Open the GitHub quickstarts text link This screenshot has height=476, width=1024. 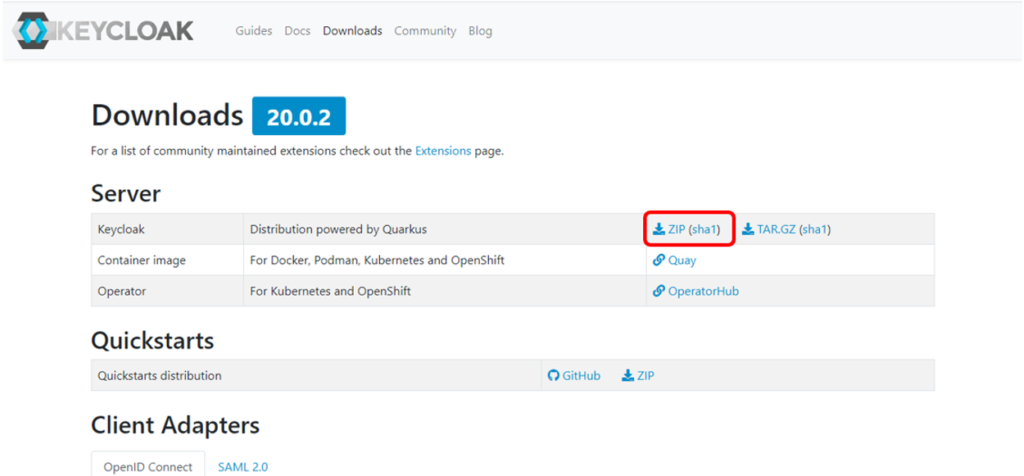click(581, 376)
